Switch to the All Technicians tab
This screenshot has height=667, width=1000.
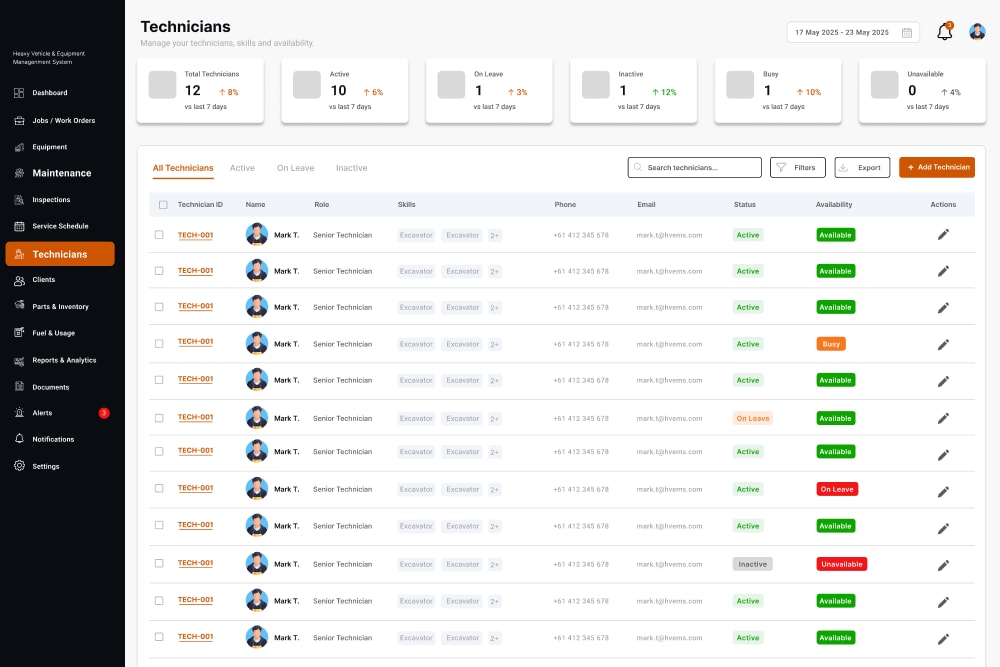tap(183, 168)
